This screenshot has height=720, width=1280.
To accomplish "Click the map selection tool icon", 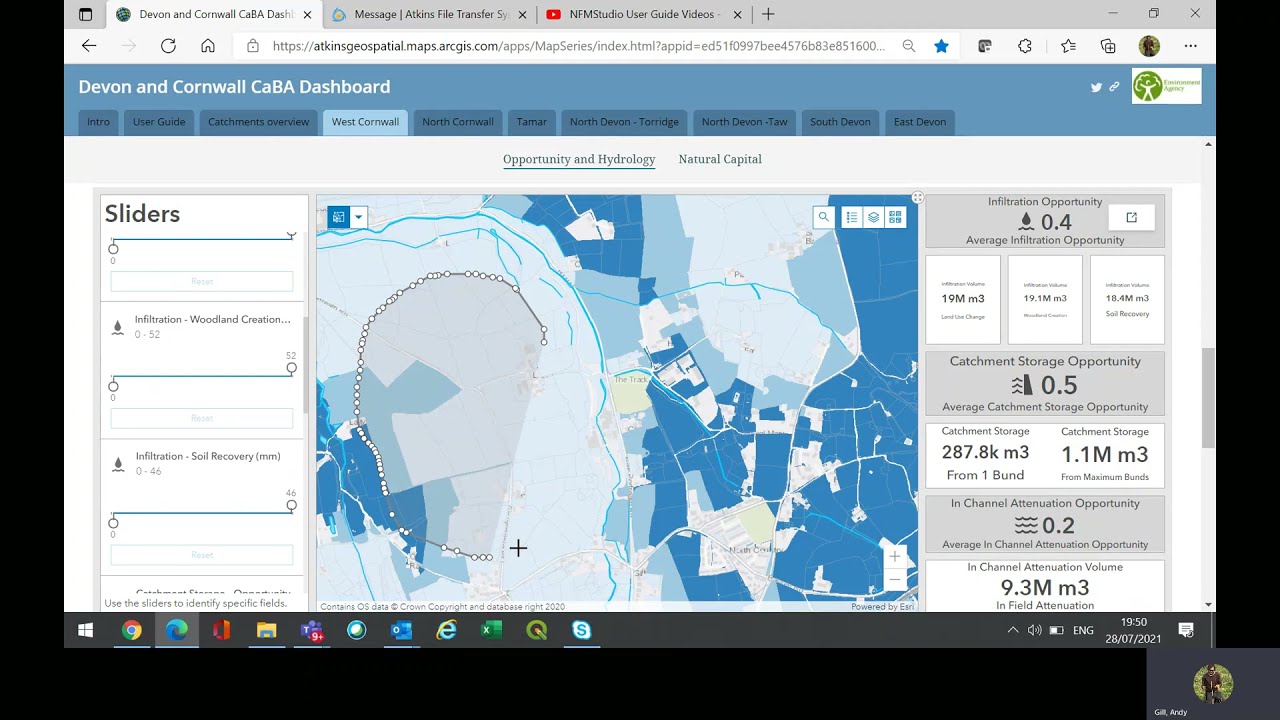I will 339,217.
